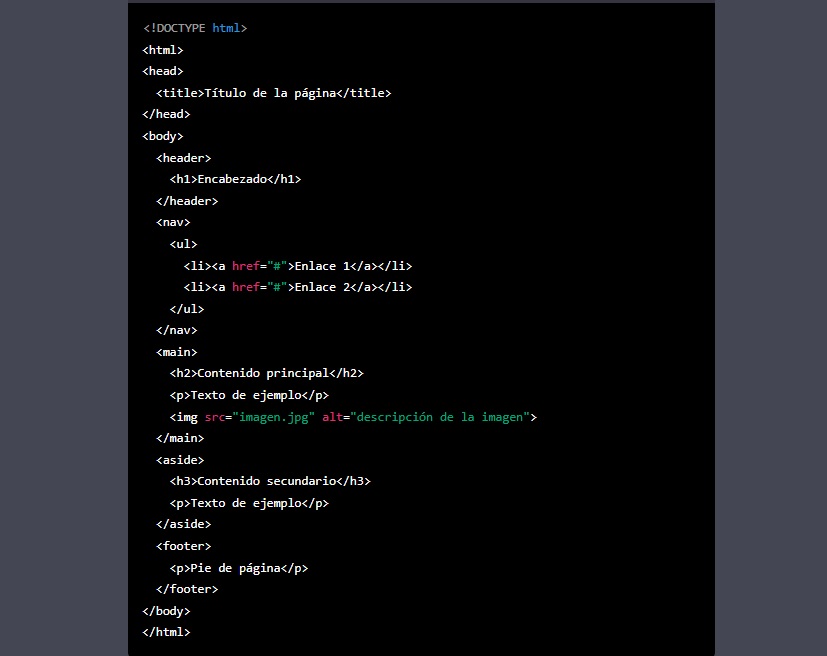Click the closing </html> tag
Screen dimensions: 827x656
click(166, 632)
